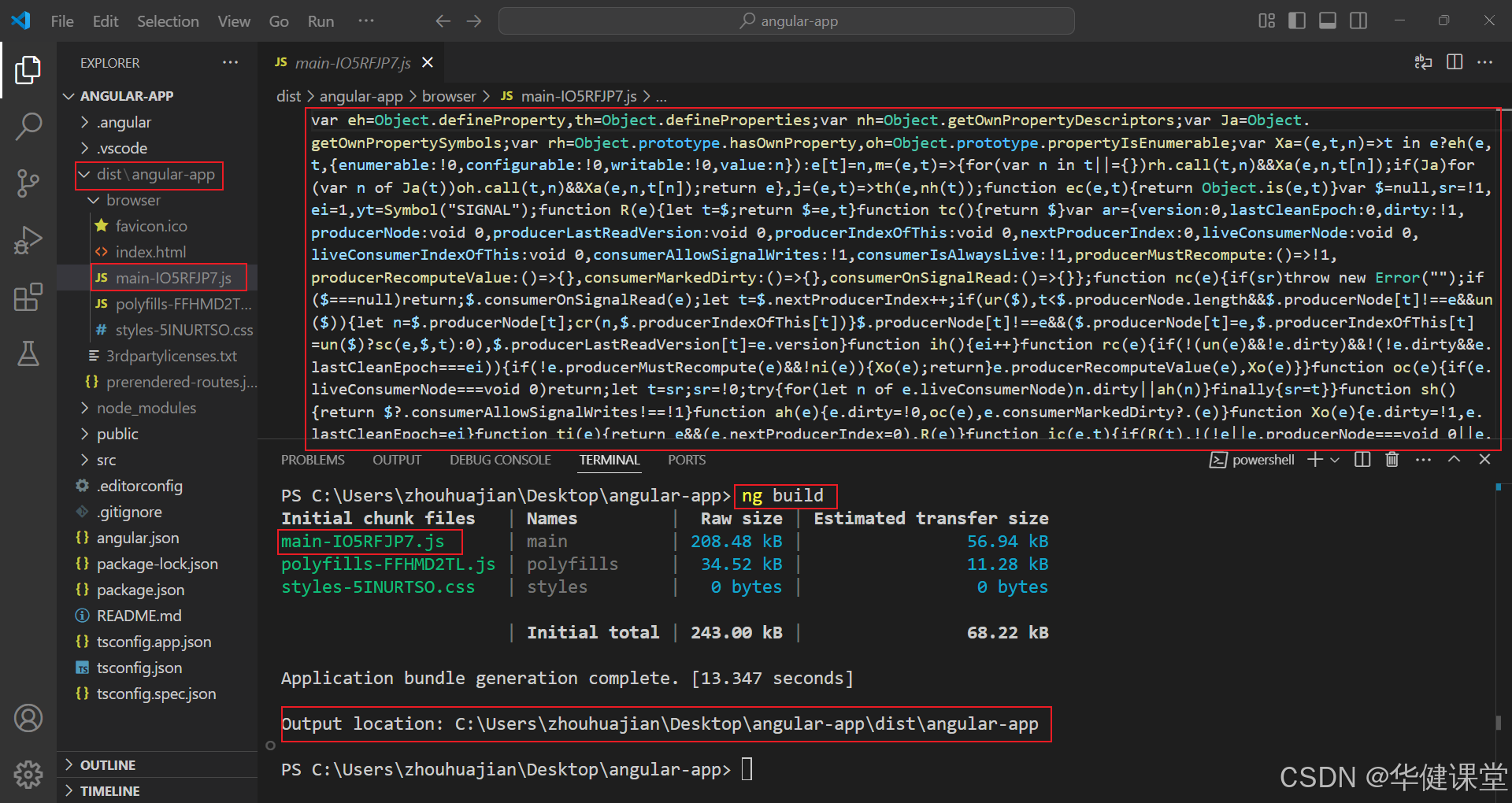Open the launch profile dropdown arrow
The image size is (1512, 803).
coord(1335,460)
